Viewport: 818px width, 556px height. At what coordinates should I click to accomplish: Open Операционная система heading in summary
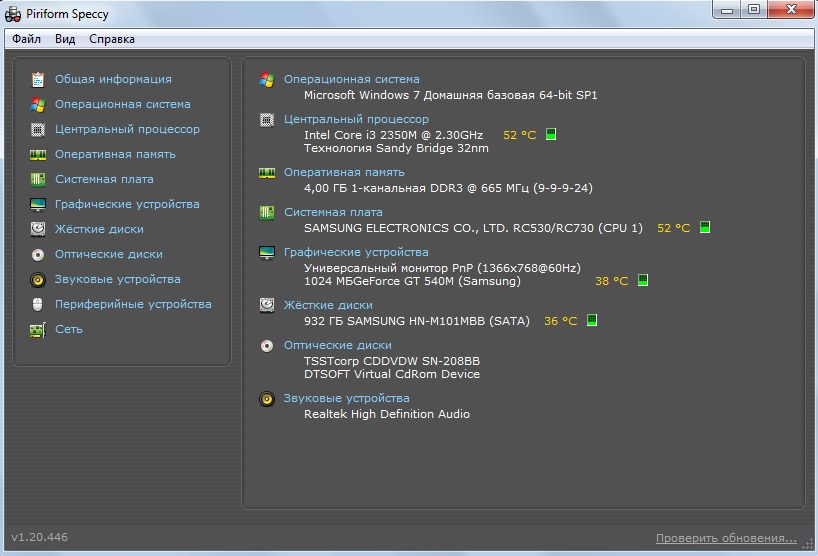(x=352, y=79)
